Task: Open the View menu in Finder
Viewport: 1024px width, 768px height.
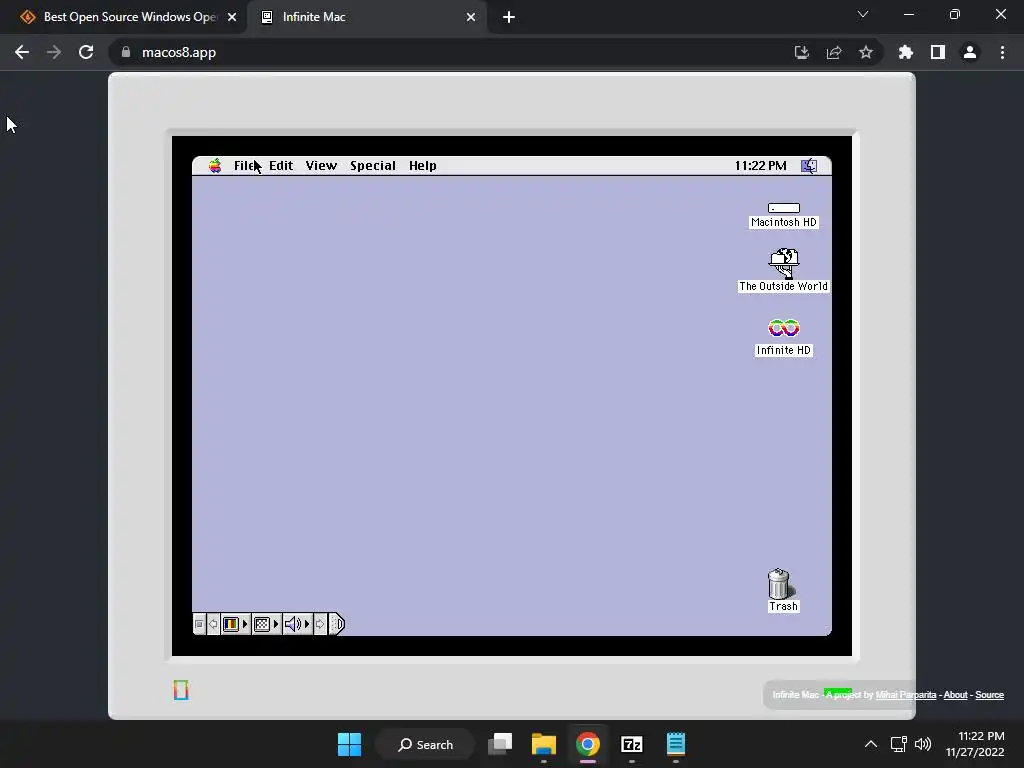Action: 321,166
